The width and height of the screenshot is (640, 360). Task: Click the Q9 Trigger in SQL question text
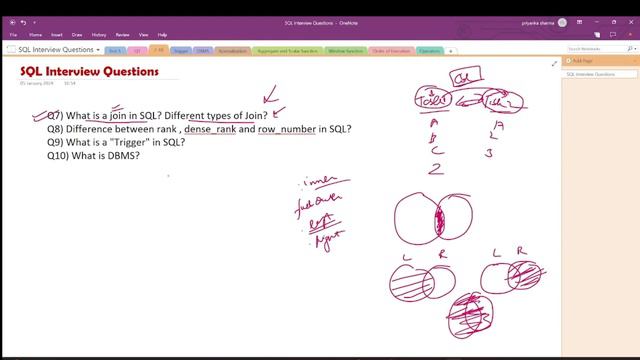pyautogui.click(x=116, y=142)
